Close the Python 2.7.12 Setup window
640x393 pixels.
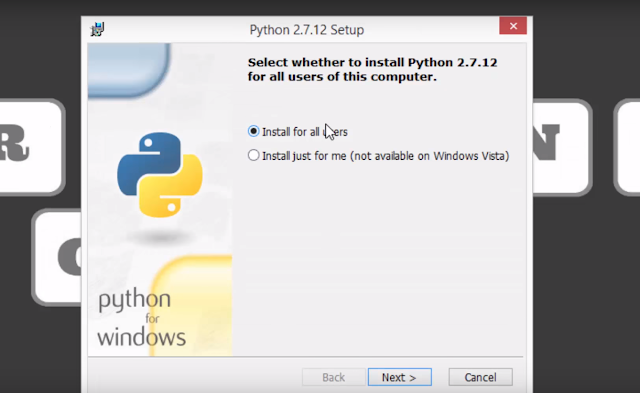pos(513,26)
